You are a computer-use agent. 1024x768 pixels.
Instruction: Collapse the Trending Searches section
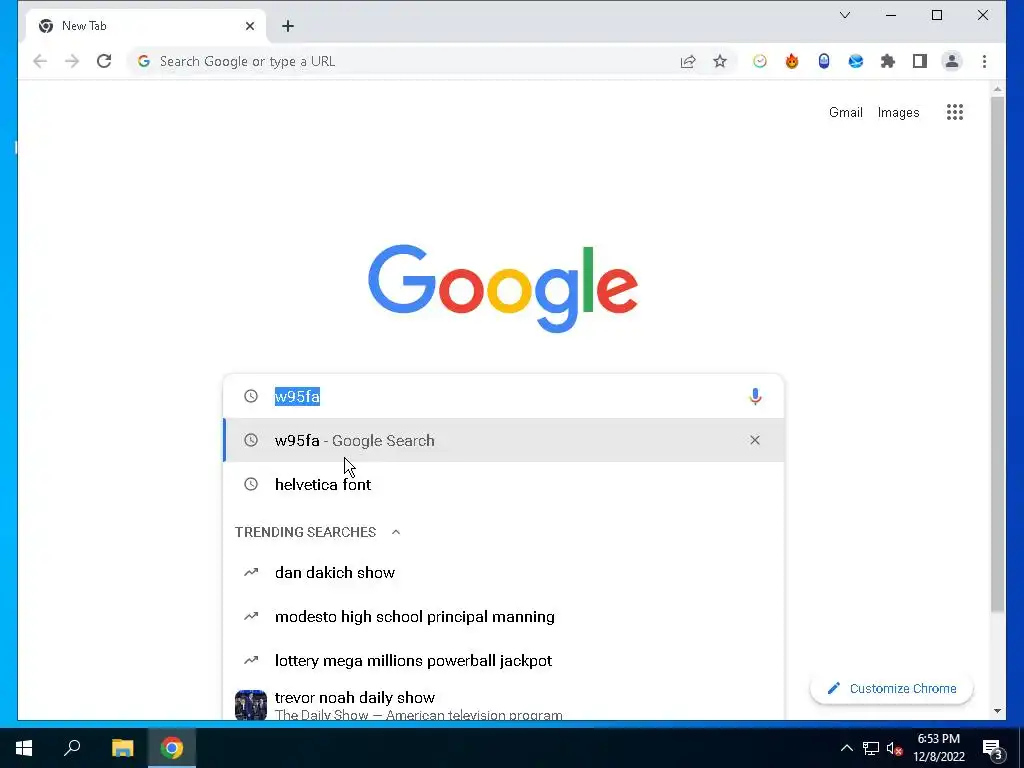tap(396, 532)
